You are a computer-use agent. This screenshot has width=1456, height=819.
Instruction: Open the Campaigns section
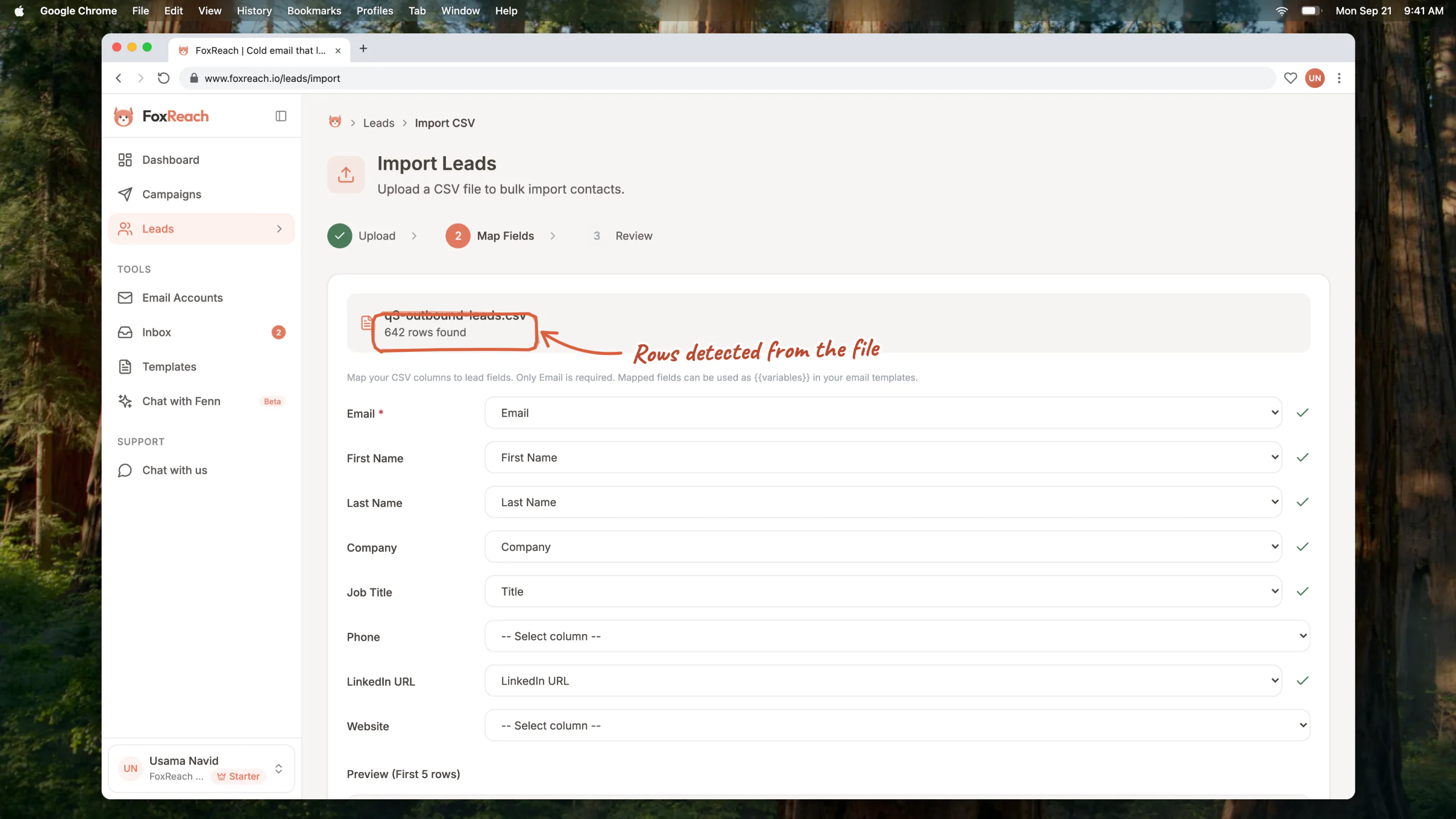point(201,195)
